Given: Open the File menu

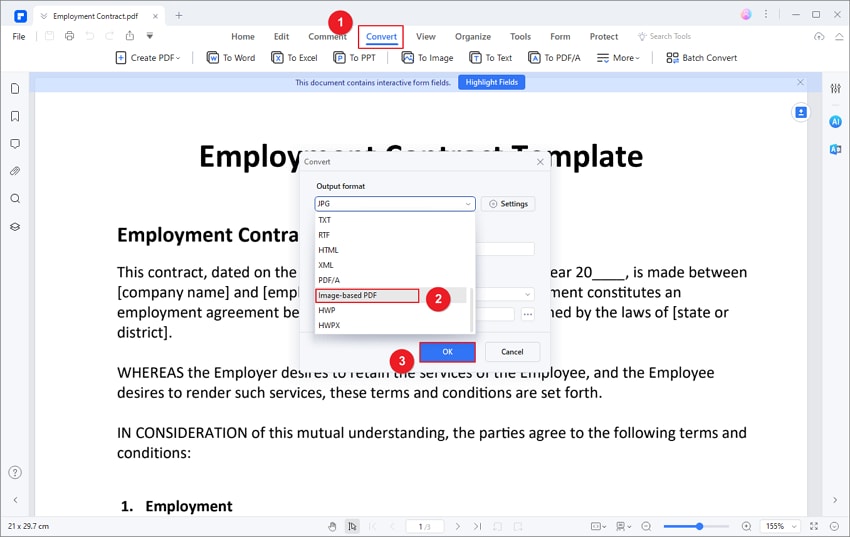Looking at the screenshot, I should (x=19, y=36).
